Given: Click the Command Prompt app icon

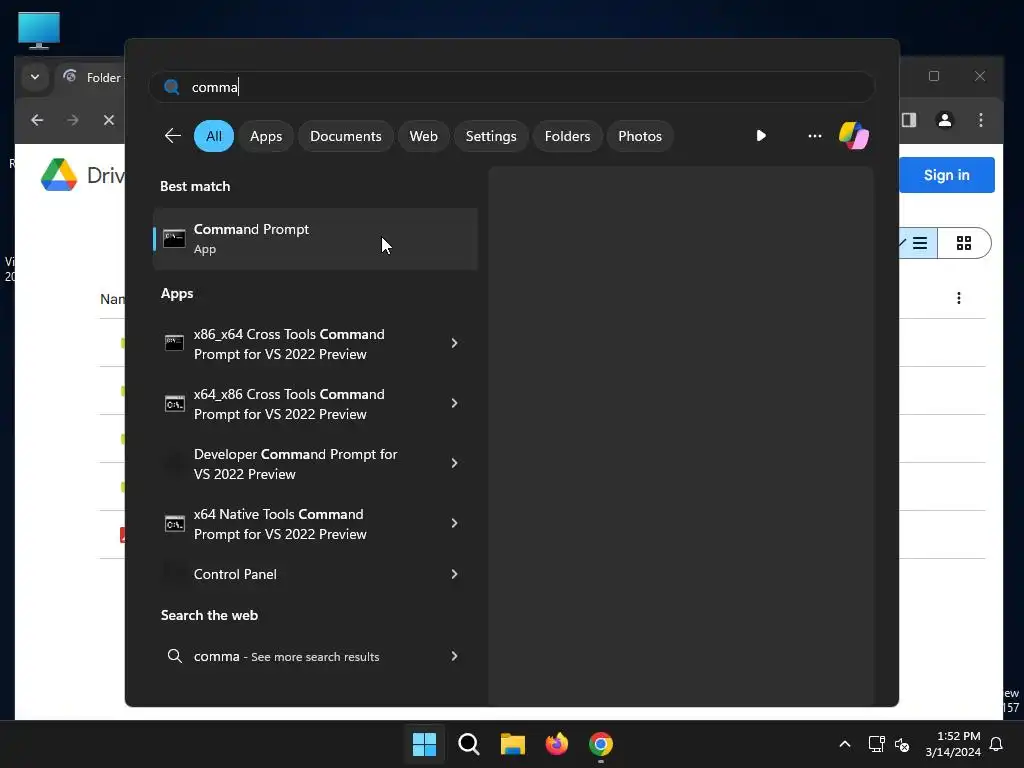Looking at the screenshot, I should pyautogui.click(x=174, y=239).
